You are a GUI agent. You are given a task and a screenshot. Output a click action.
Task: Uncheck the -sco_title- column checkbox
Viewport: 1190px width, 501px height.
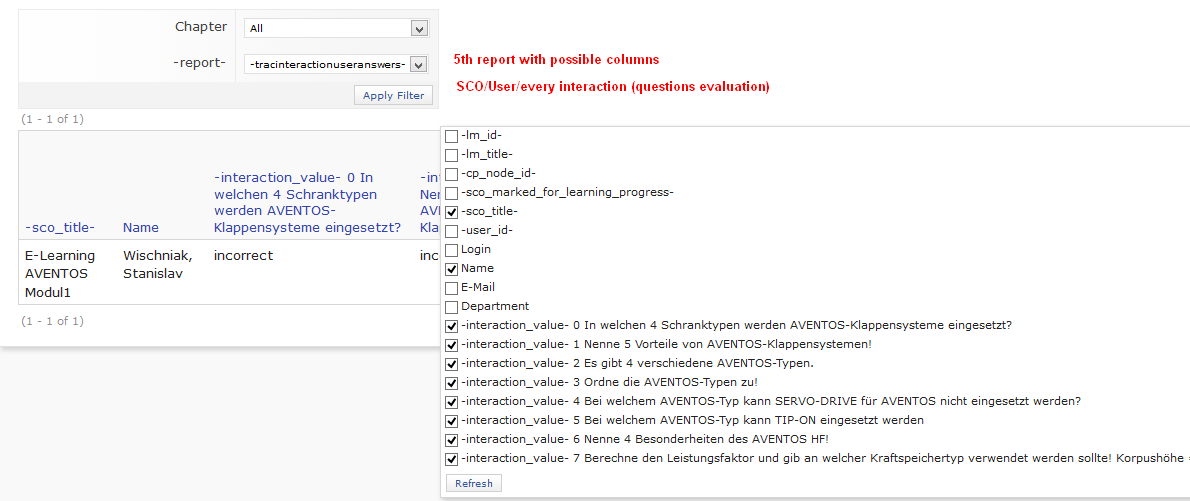(452, 212)
